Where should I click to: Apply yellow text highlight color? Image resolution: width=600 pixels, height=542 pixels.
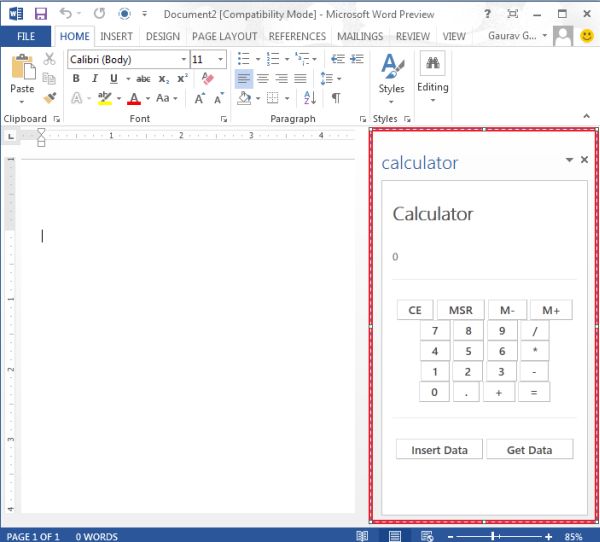[x=104, y=98]
